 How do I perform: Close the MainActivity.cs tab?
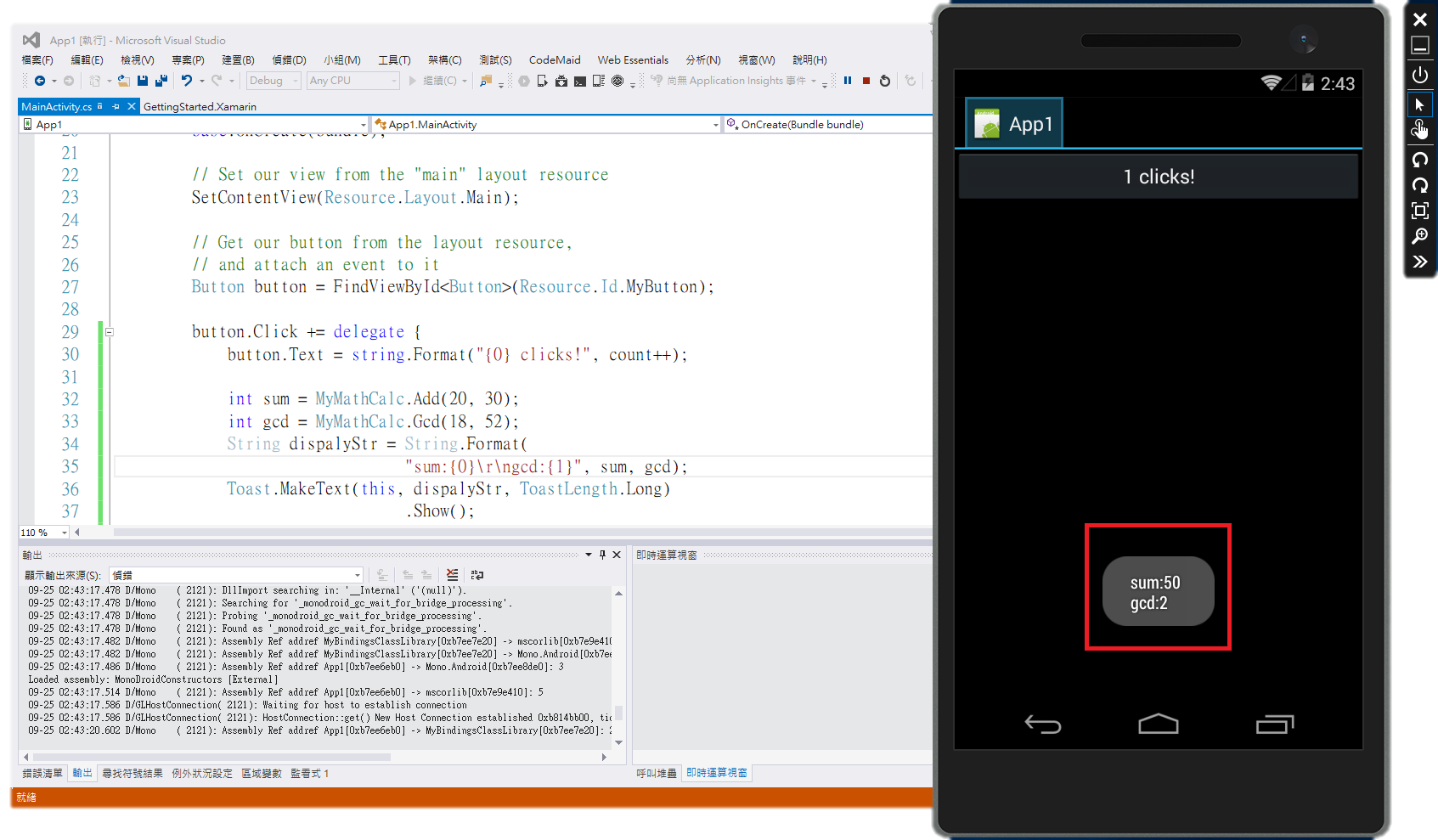132,106
